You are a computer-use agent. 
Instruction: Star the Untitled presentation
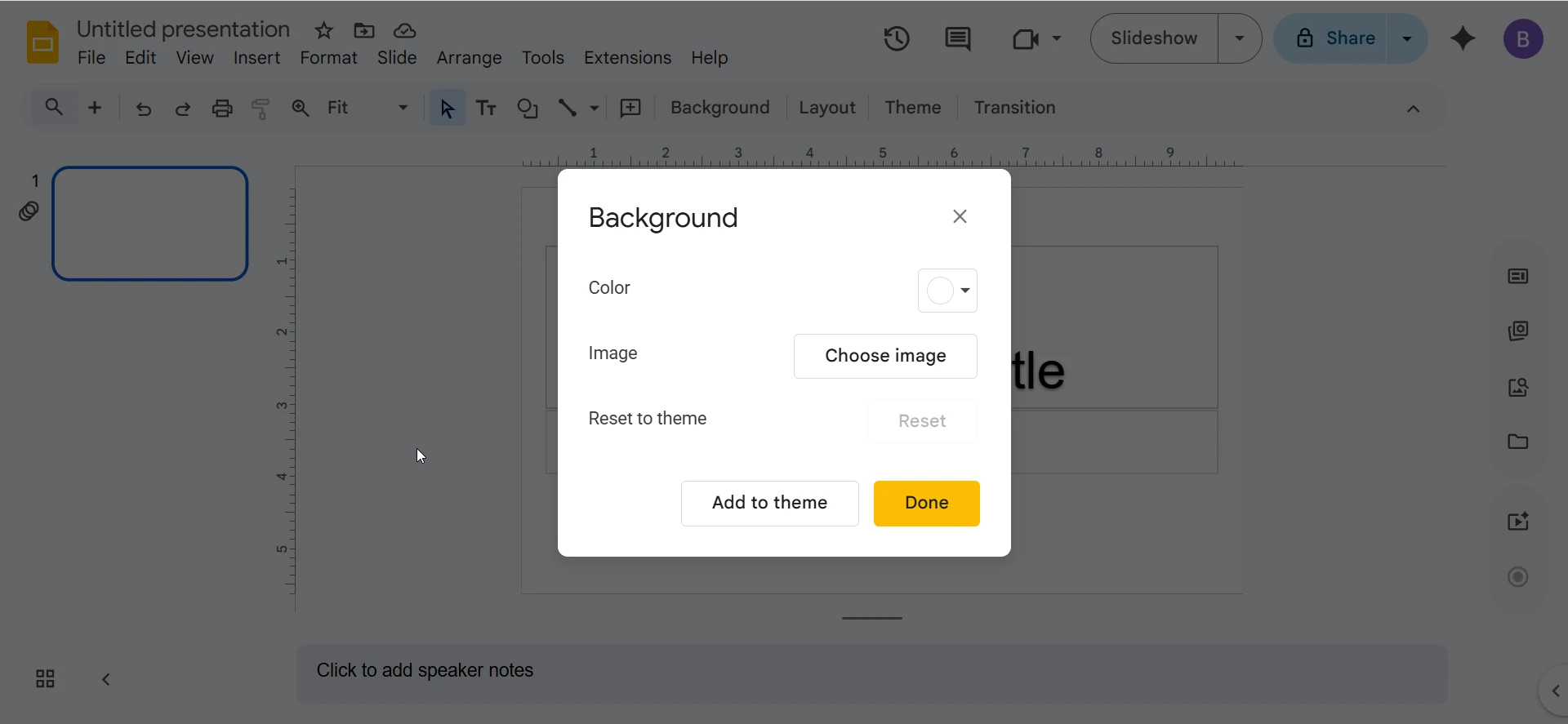coord(323,31)
